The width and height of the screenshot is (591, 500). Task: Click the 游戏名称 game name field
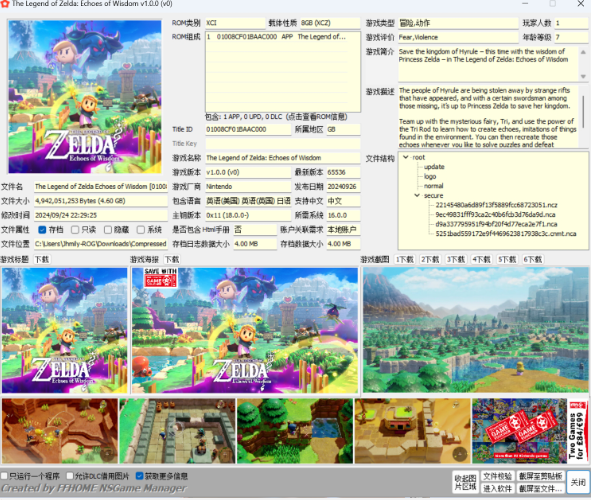[x=283, y=158]
